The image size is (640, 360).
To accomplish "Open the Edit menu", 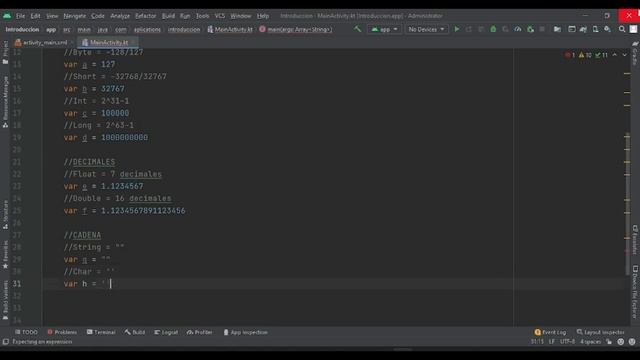I will click(x=36, y=16).
